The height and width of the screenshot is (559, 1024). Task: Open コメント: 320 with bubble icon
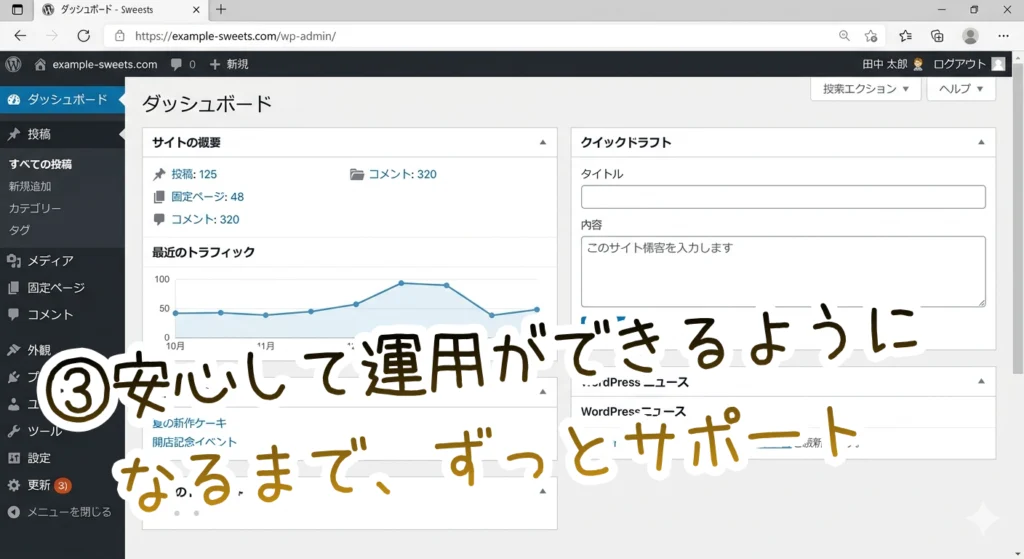tap(205, 219)
